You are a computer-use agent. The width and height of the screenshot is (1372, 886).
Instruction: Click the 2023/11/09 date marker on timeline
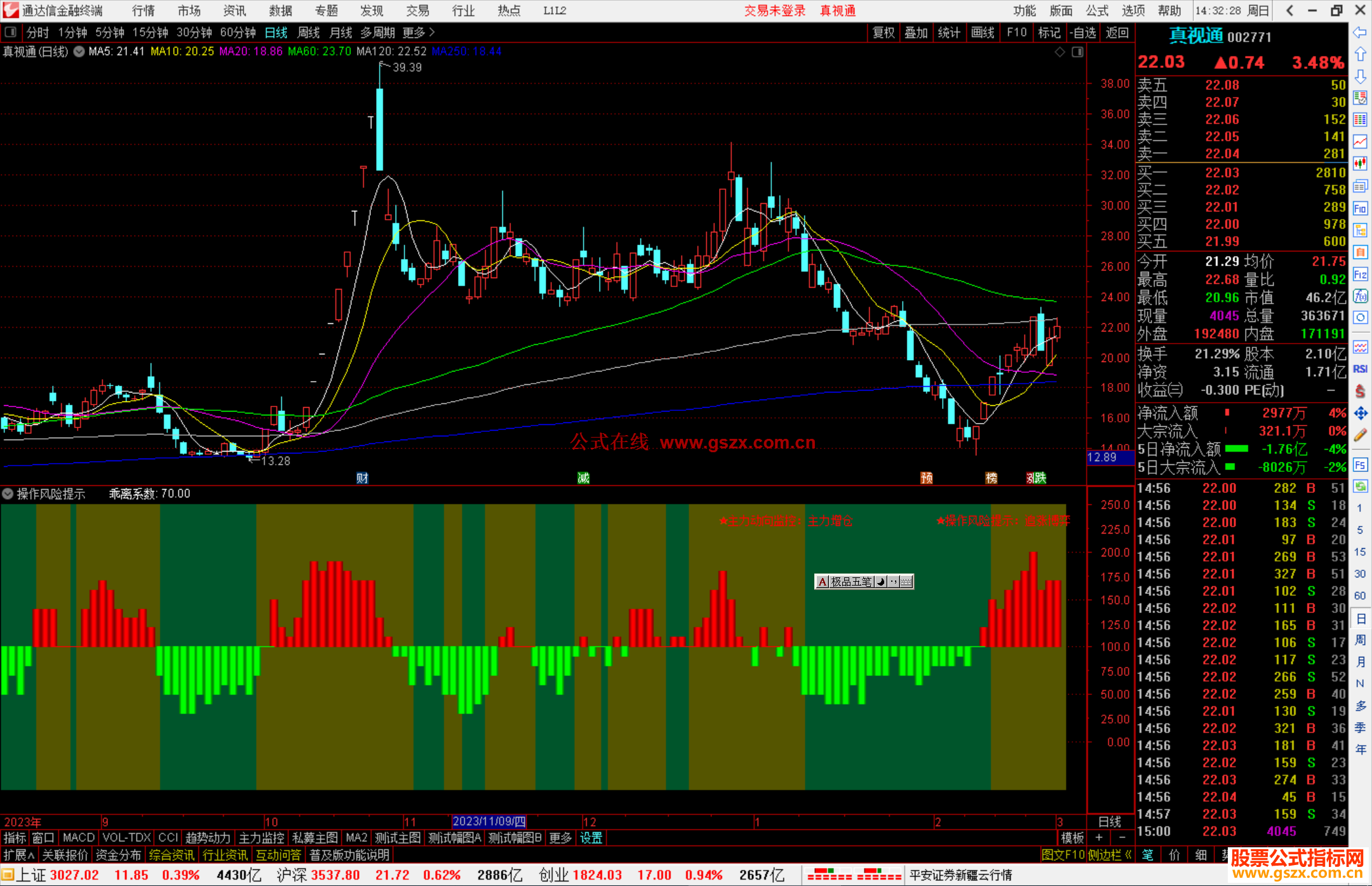click(x=489, y=822)
